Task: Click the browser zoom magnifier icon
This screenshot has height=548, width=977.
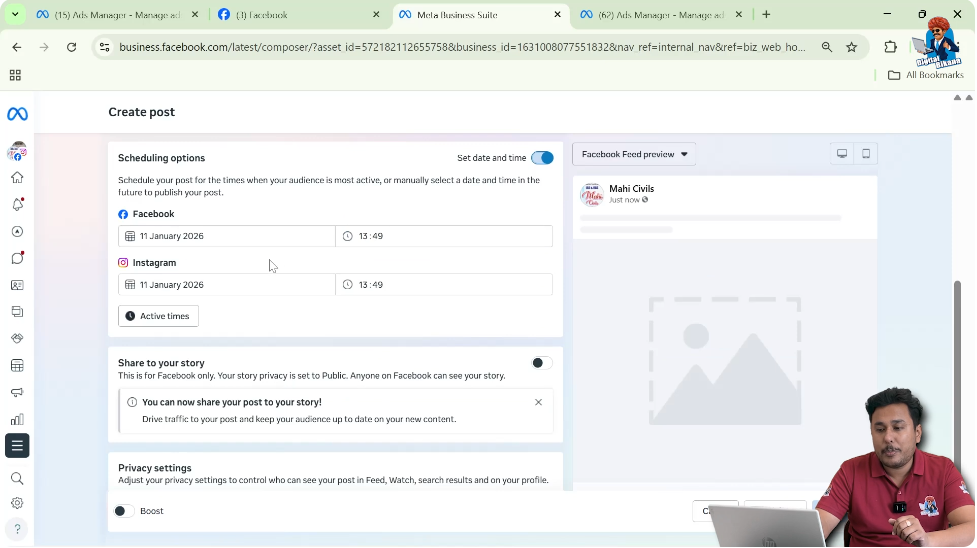Action: point(827,47)
